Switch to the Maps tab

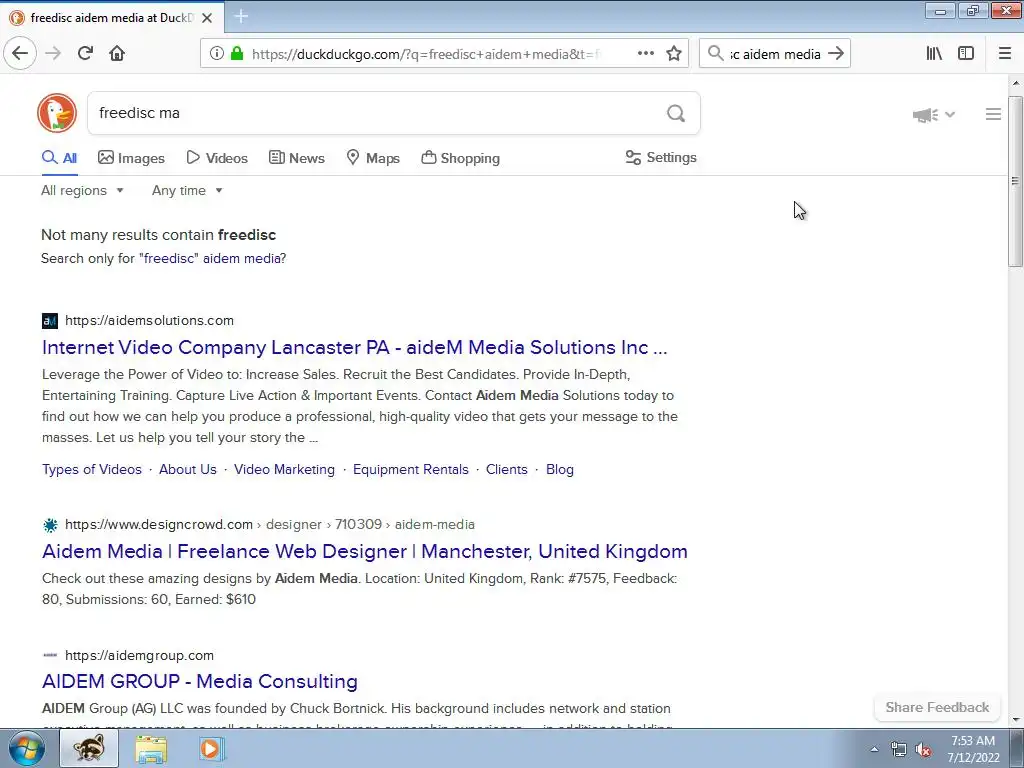(373, 158)
